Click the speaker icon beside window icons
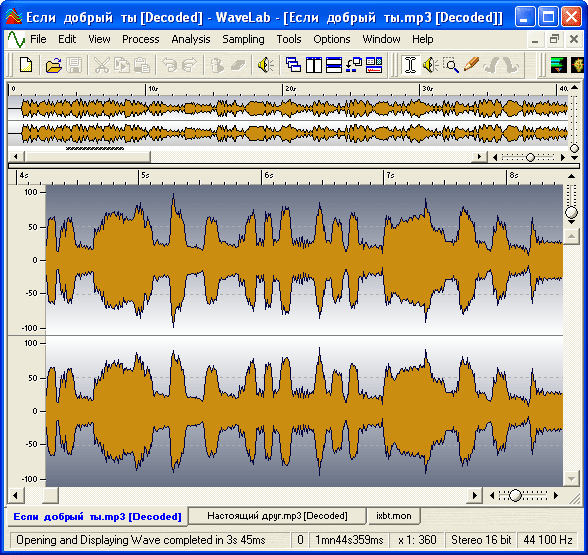 coord(265,65)
